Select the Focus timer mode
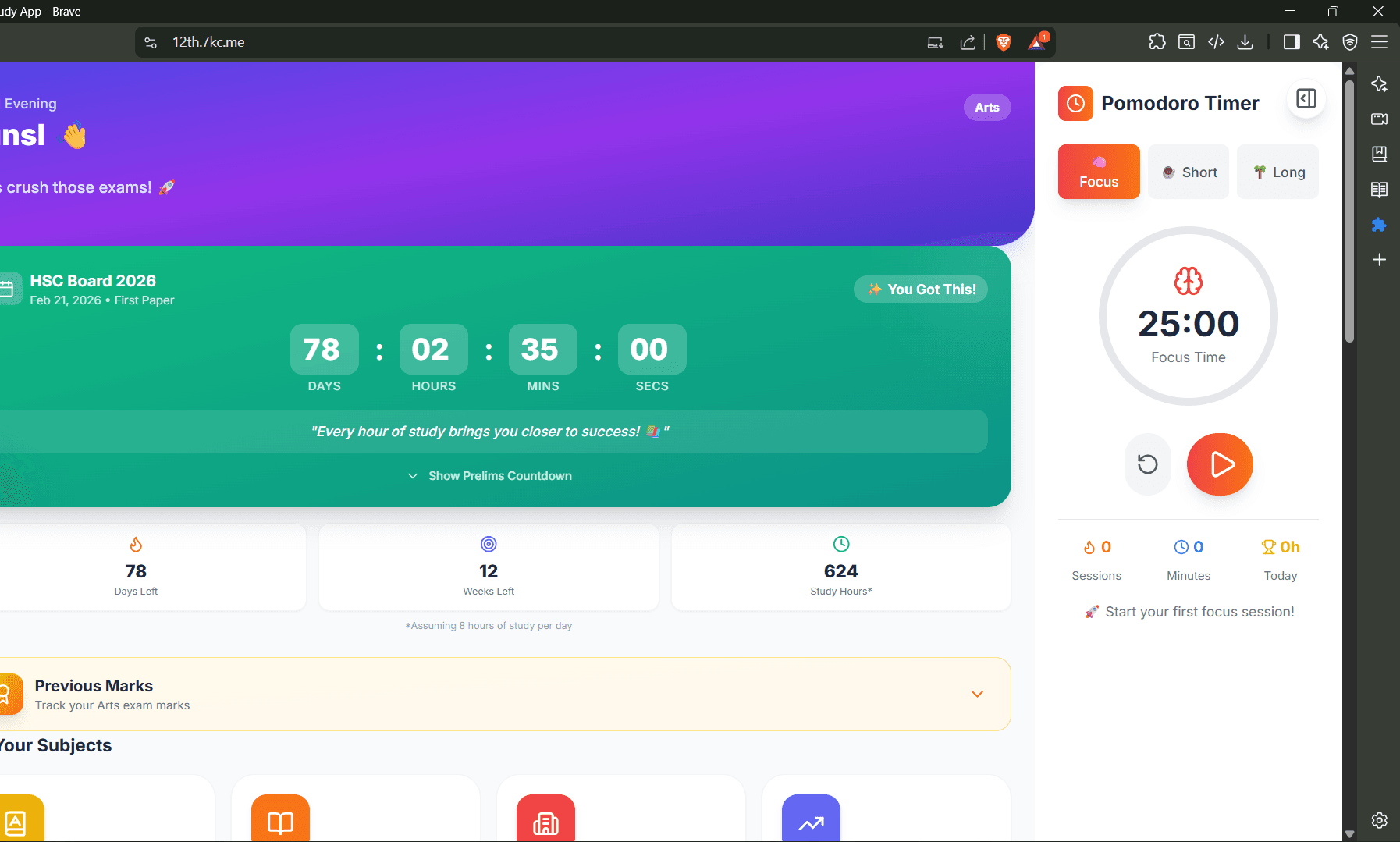This screenshot has height=842, width=1400. [x=1098, y=172]
